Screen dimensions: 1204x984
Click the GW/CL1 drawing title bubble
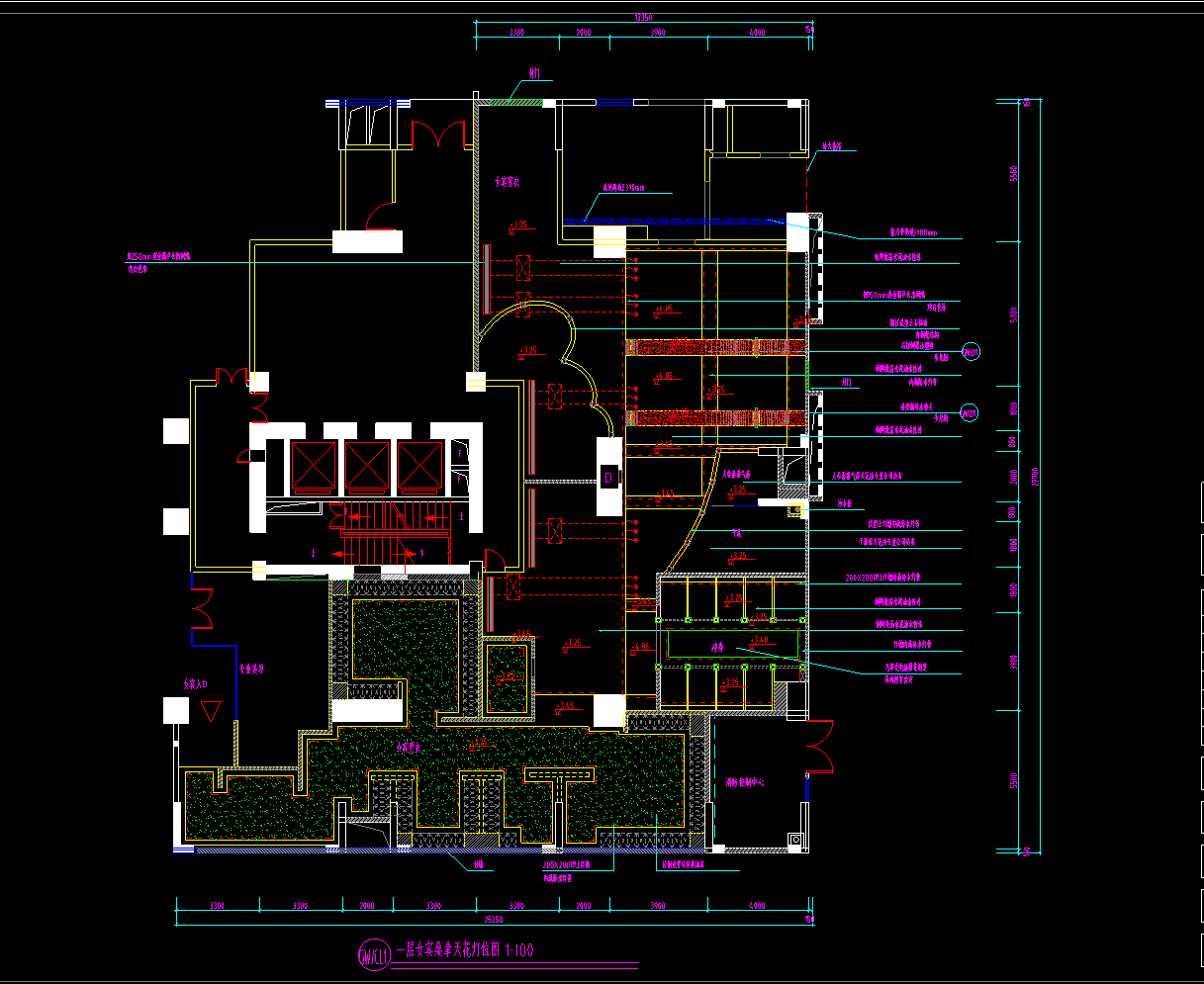(374, 955)
